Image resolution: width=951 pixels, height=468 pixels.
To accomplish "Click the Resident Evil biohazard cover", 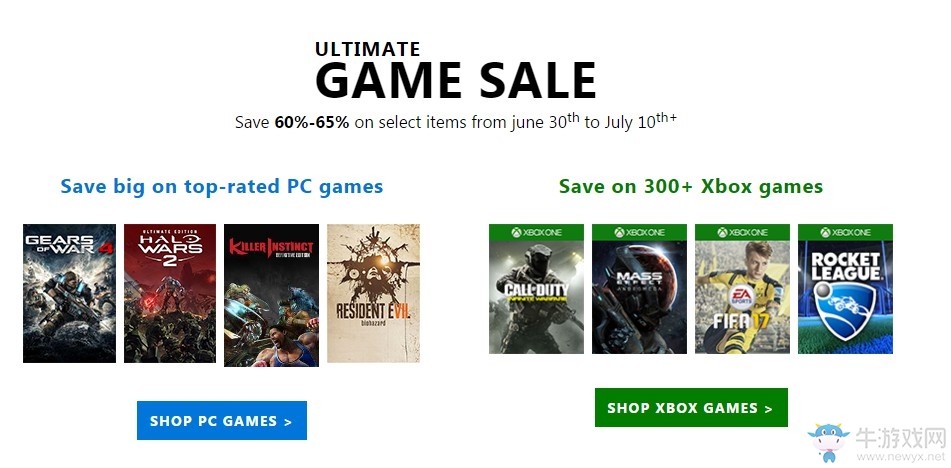I will coord(374,293).
